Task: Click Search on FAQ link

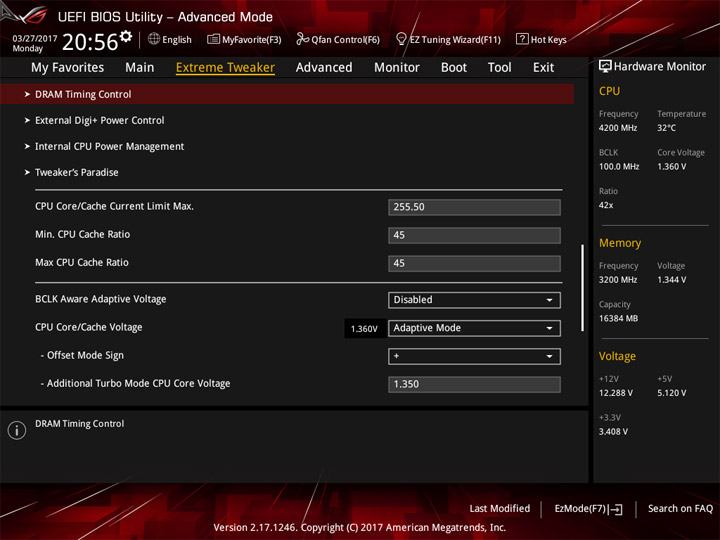Action: [680, 509]
